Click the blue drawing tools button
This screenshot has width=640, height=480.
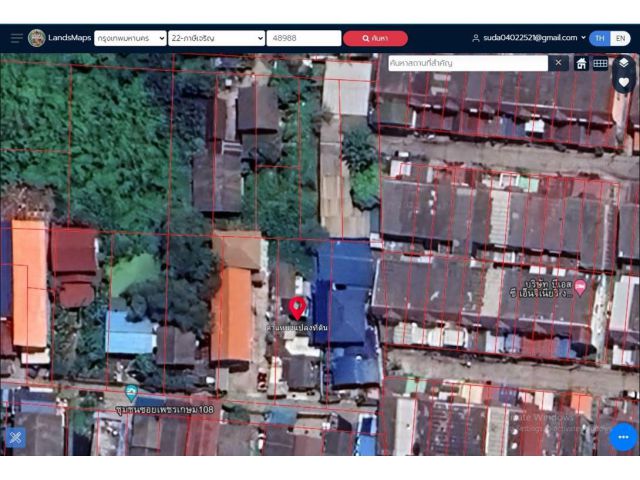16,438
